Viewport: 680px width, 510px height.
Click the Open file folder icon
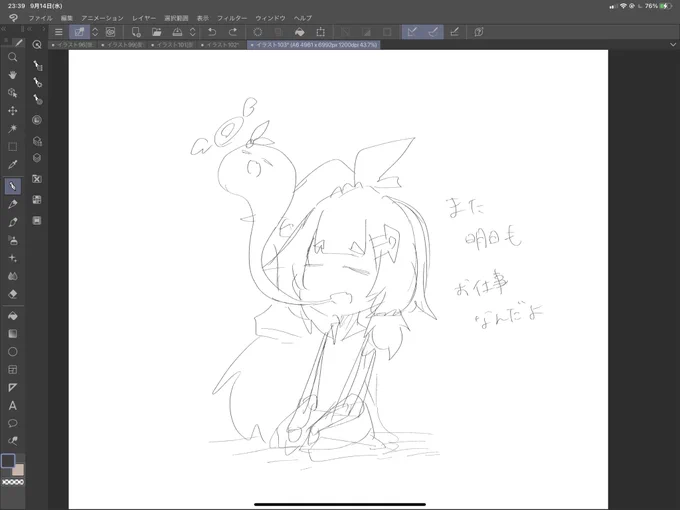[x=157, y=32]
